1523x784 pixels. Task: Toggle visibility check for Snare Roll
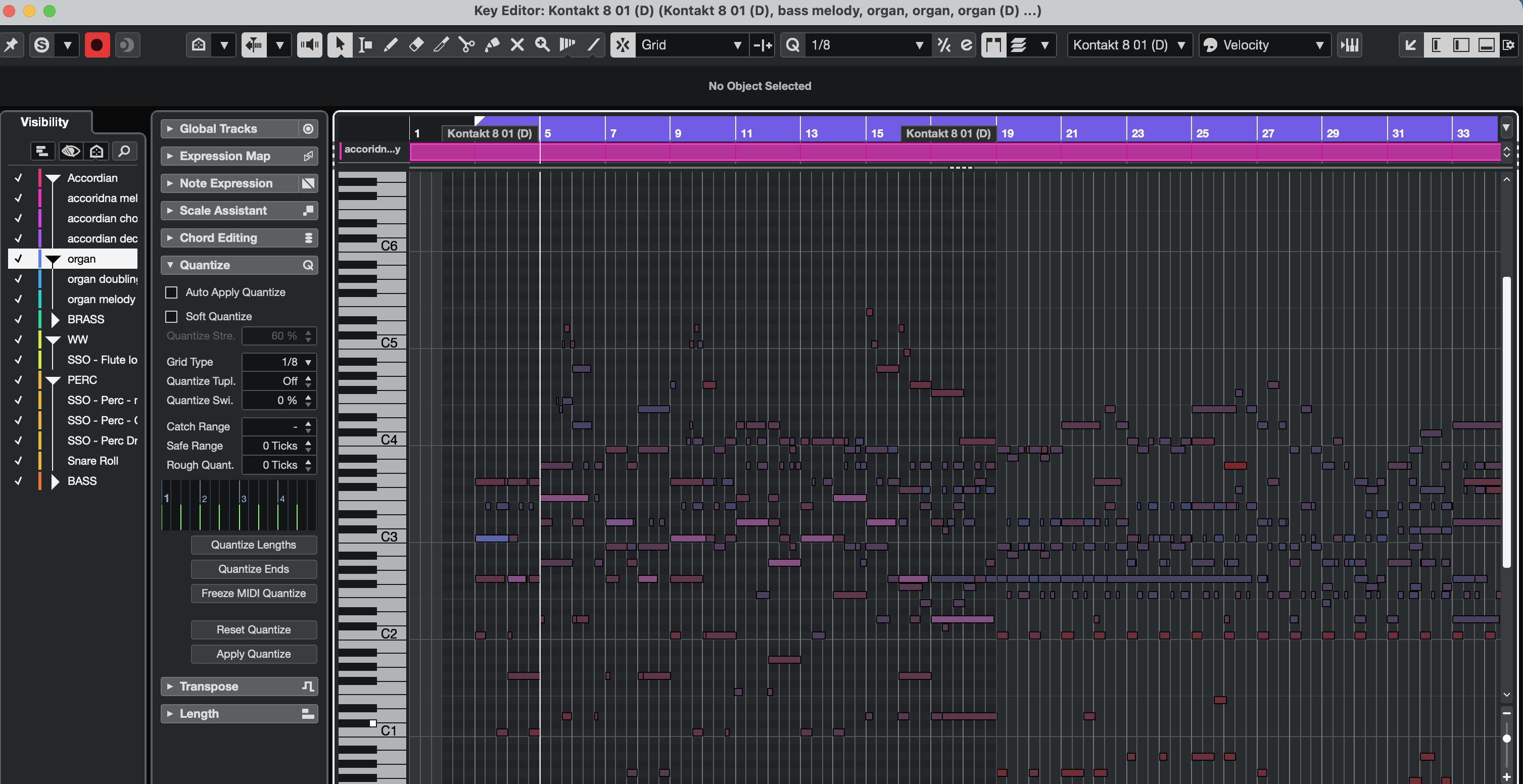[18, 461]
